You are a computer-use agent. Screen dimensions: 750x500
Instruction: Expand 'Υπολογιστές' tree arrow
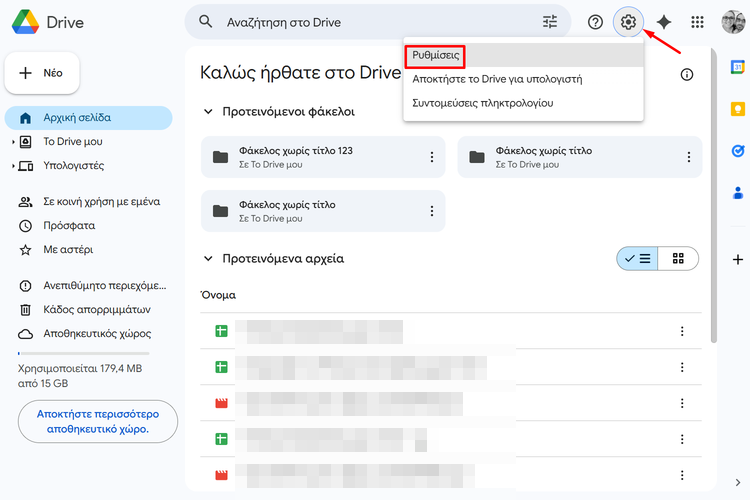point(13,166)
